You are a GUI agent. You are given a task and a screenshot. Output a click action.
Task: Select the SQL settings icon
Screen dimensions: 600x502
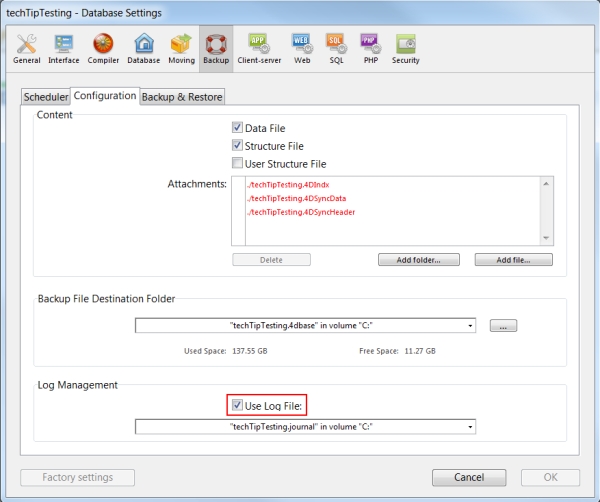335,48
